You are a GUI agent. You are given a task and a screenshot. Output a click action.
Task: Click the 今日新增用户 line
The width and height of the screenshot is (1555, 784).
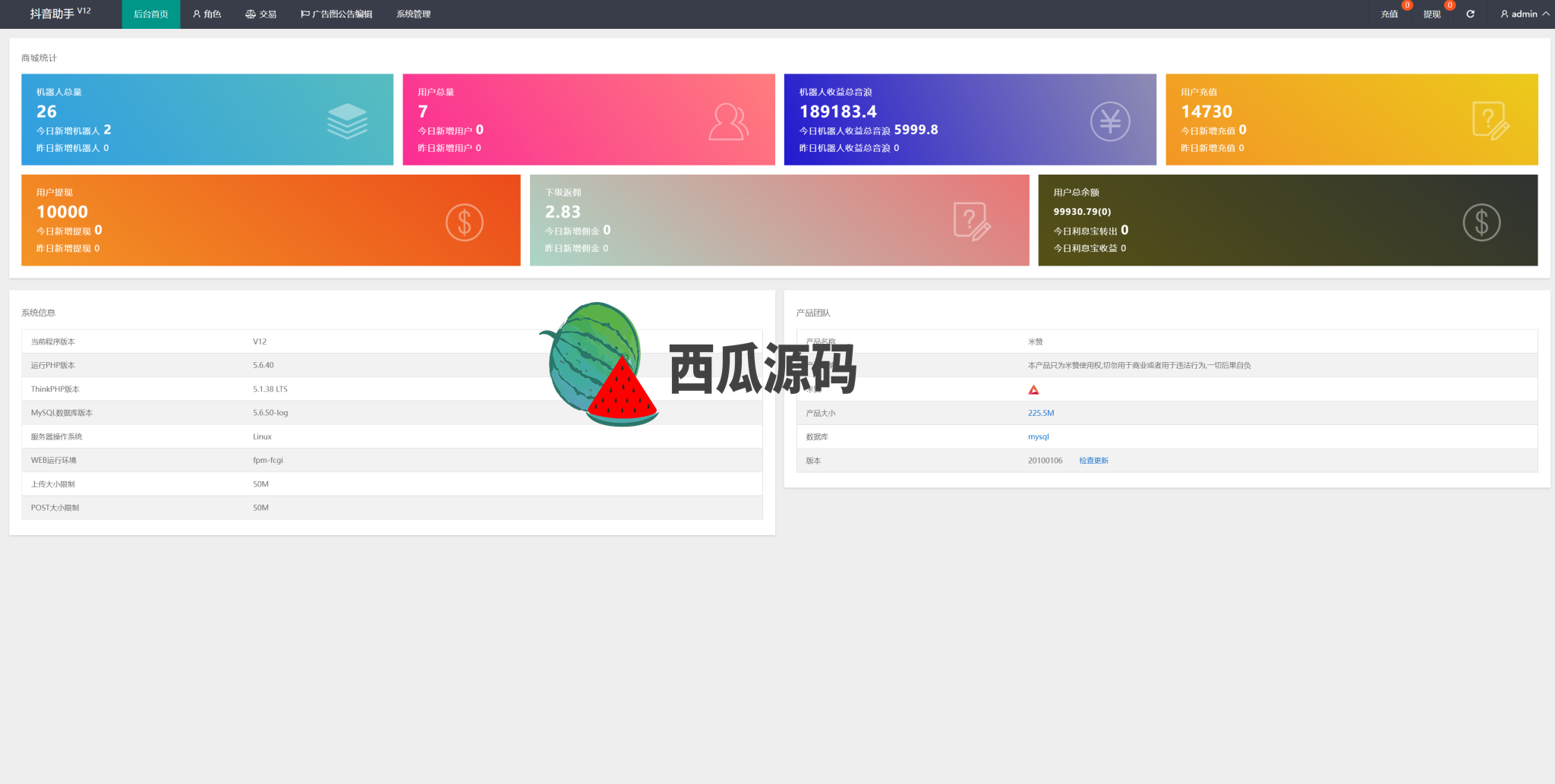pos(451,131)
